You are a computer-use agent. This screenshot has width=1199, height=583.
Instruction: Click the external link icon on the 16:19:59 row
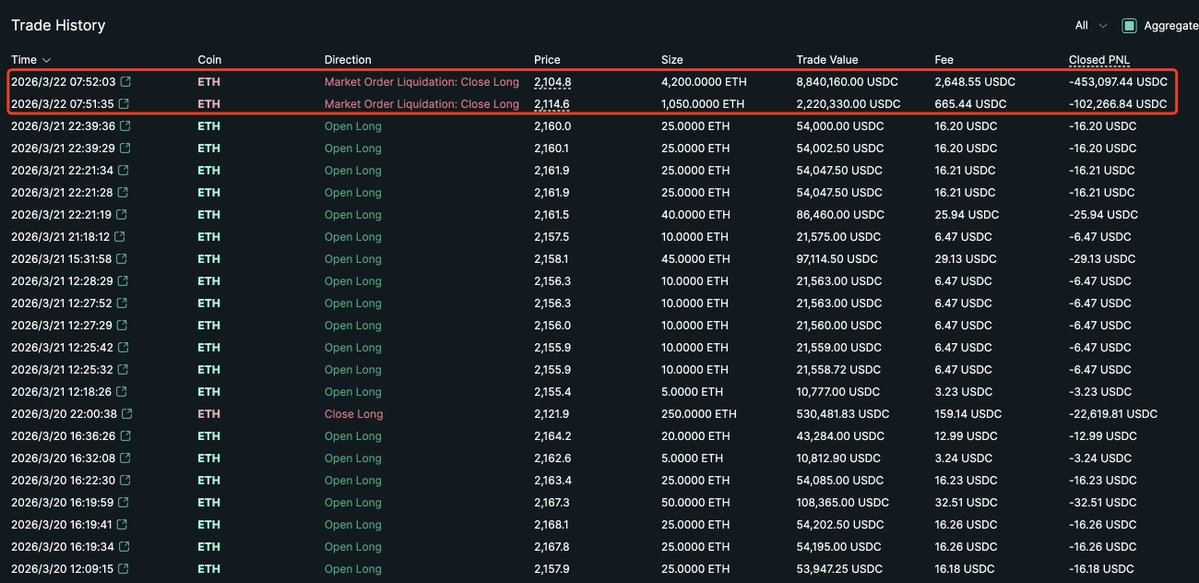122,502
